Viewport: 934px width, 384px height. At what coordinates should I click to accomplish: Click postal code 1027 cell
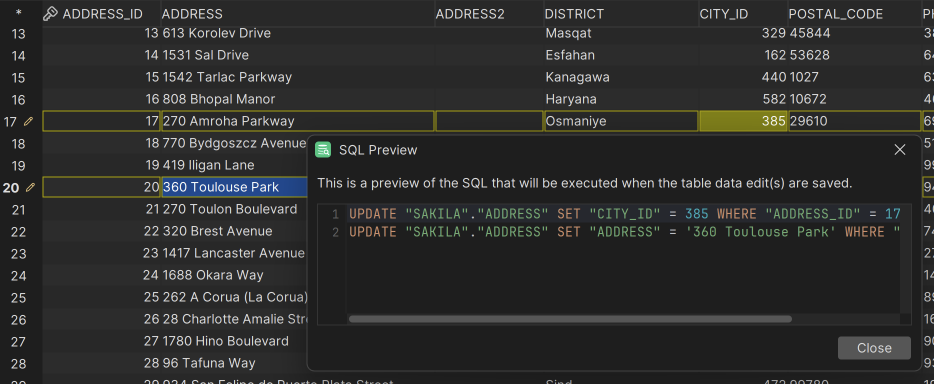pos(854,77)
